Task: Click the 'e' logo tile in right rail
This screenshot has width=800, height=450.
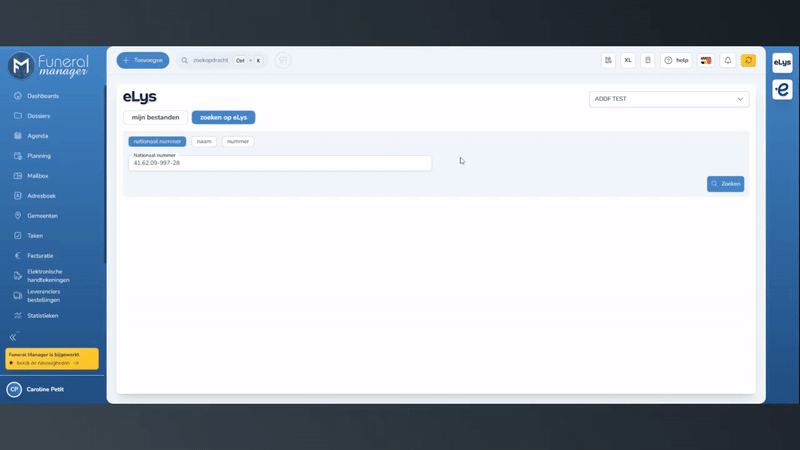Action: pyautogui.click(x=782, y=89)
